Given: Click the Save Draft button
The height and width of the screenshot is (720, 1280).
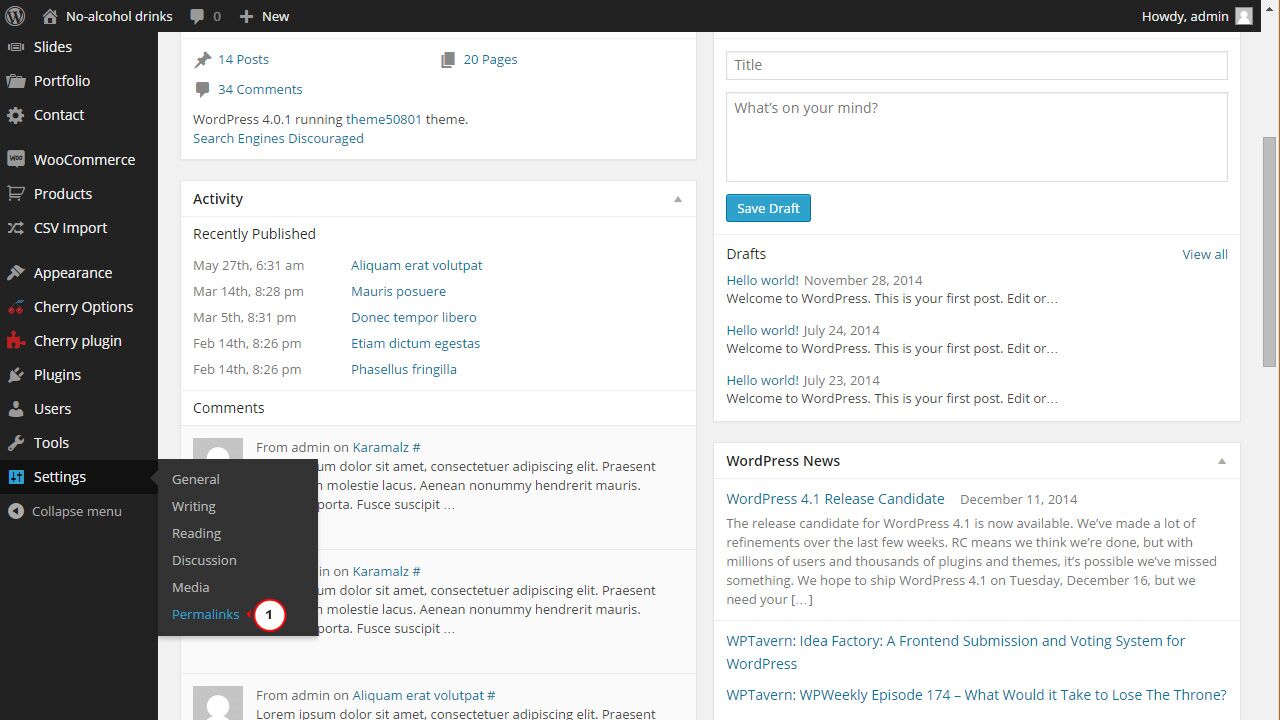Looking at the screenshot, I should (768, 208).
